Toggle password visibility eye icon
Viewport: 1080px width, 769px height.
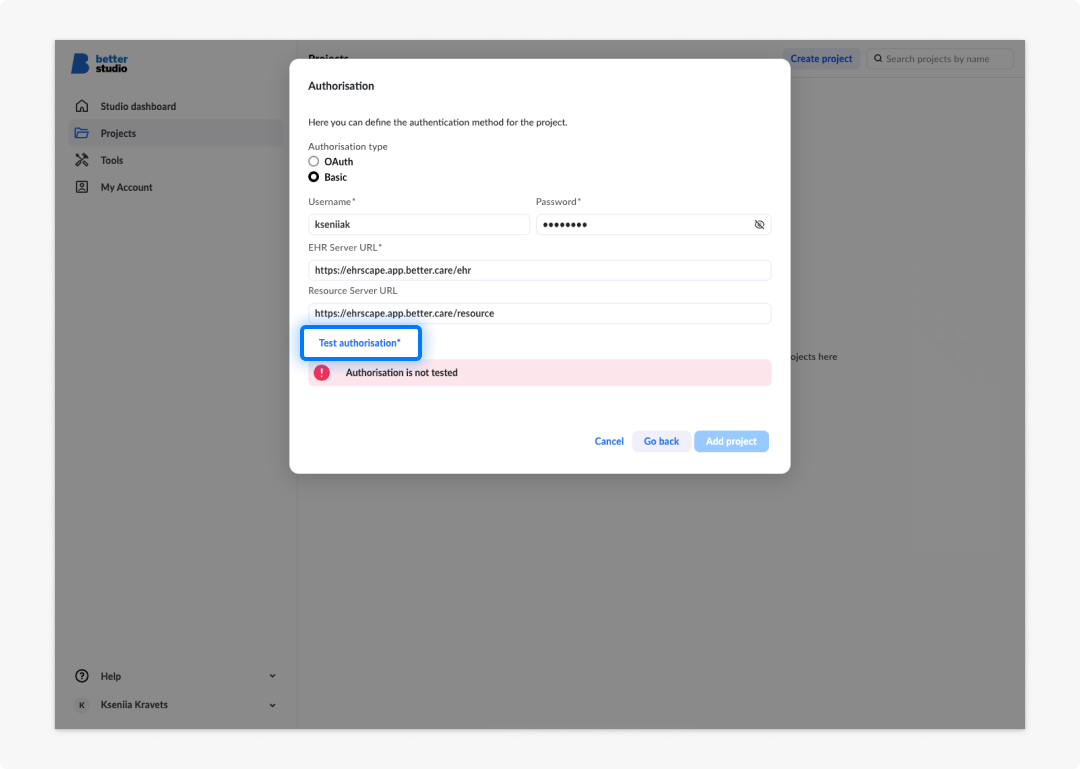[x=759, y=225]
